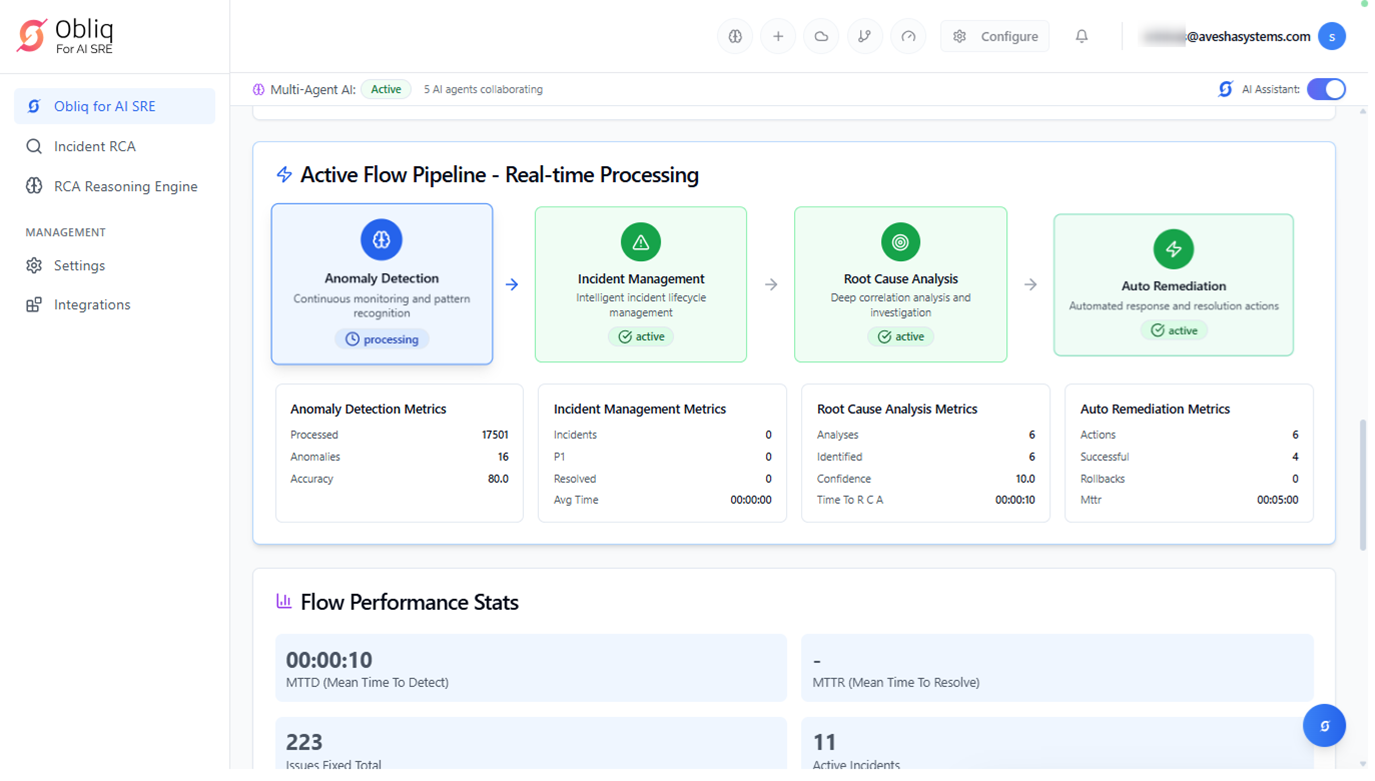Viewport: 1375px width, 781px height.
Task: Navigate to Integrations page
Action: (x=92, y=305)
